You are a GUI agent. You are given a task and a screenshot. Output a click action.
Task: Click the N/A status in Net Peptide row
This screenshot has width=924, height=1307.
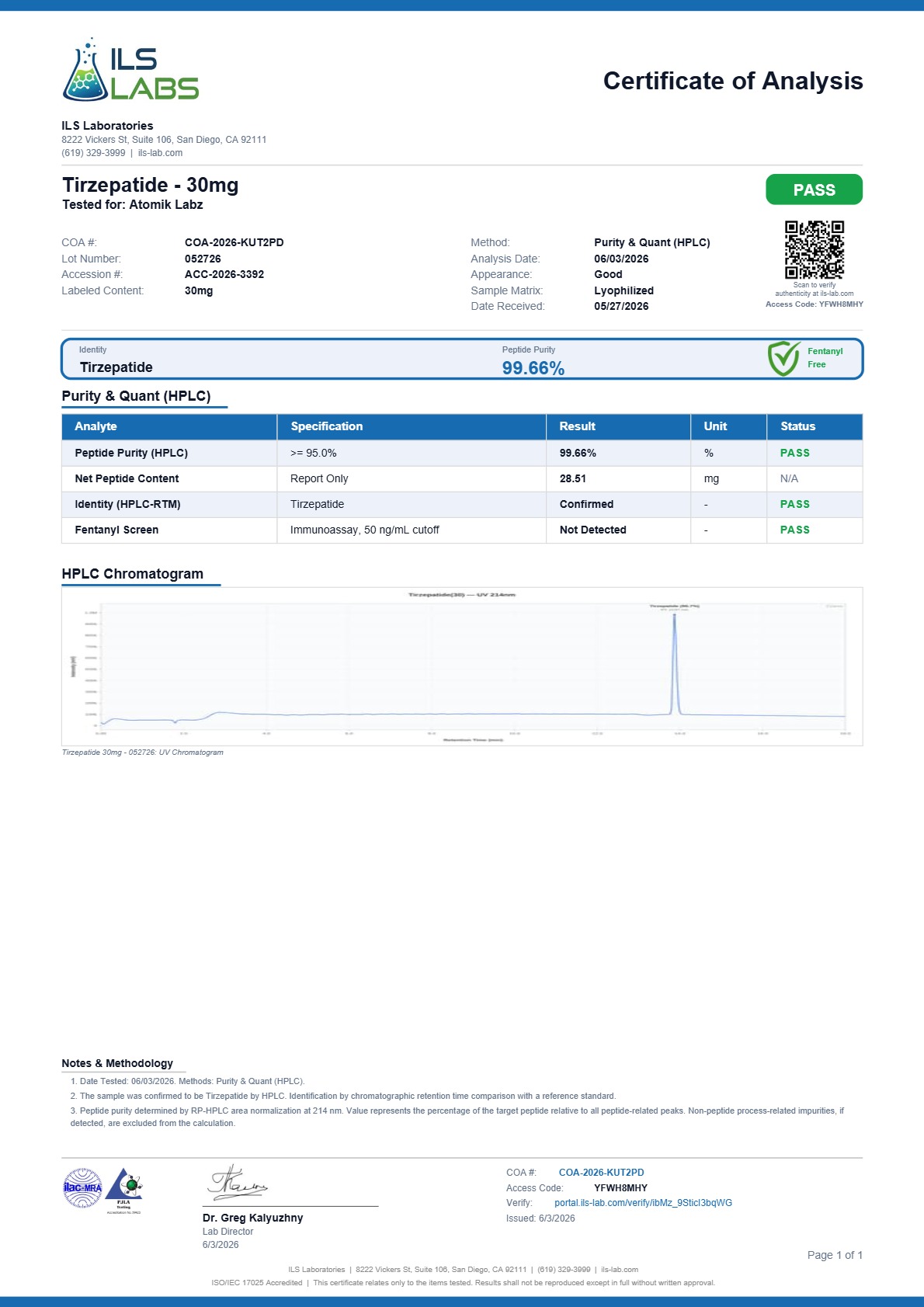789,478
